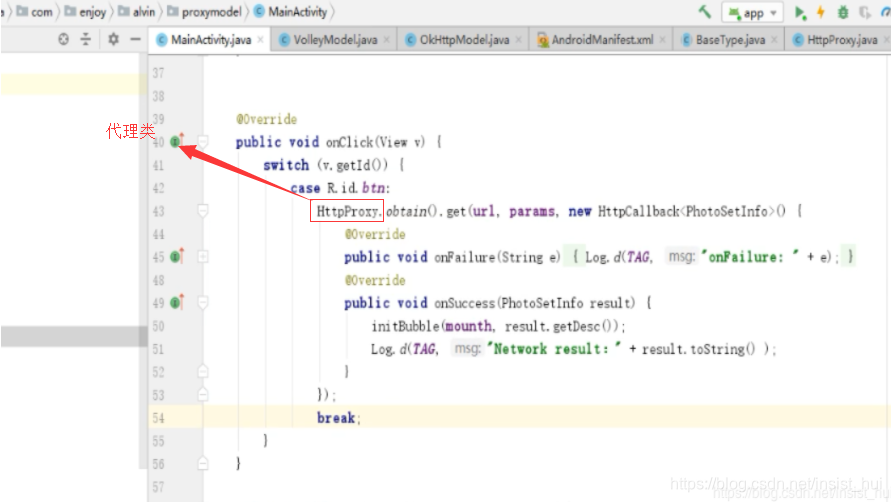This screenshot has height=502, width=891.
Task: Click the fold end marker on line 52
Action: (203, 371)
